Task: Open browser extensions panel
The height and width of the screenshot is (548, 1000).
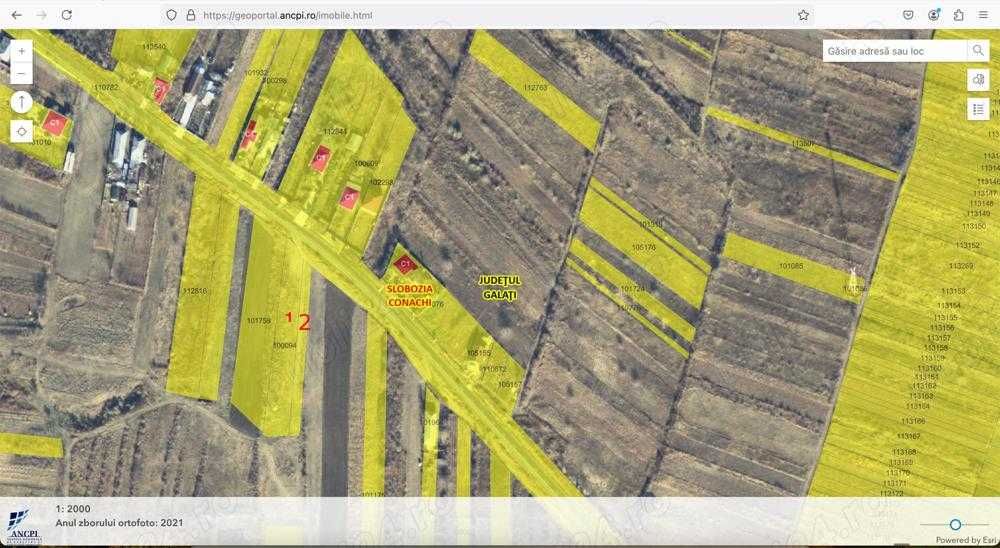Action: (959, 15)
